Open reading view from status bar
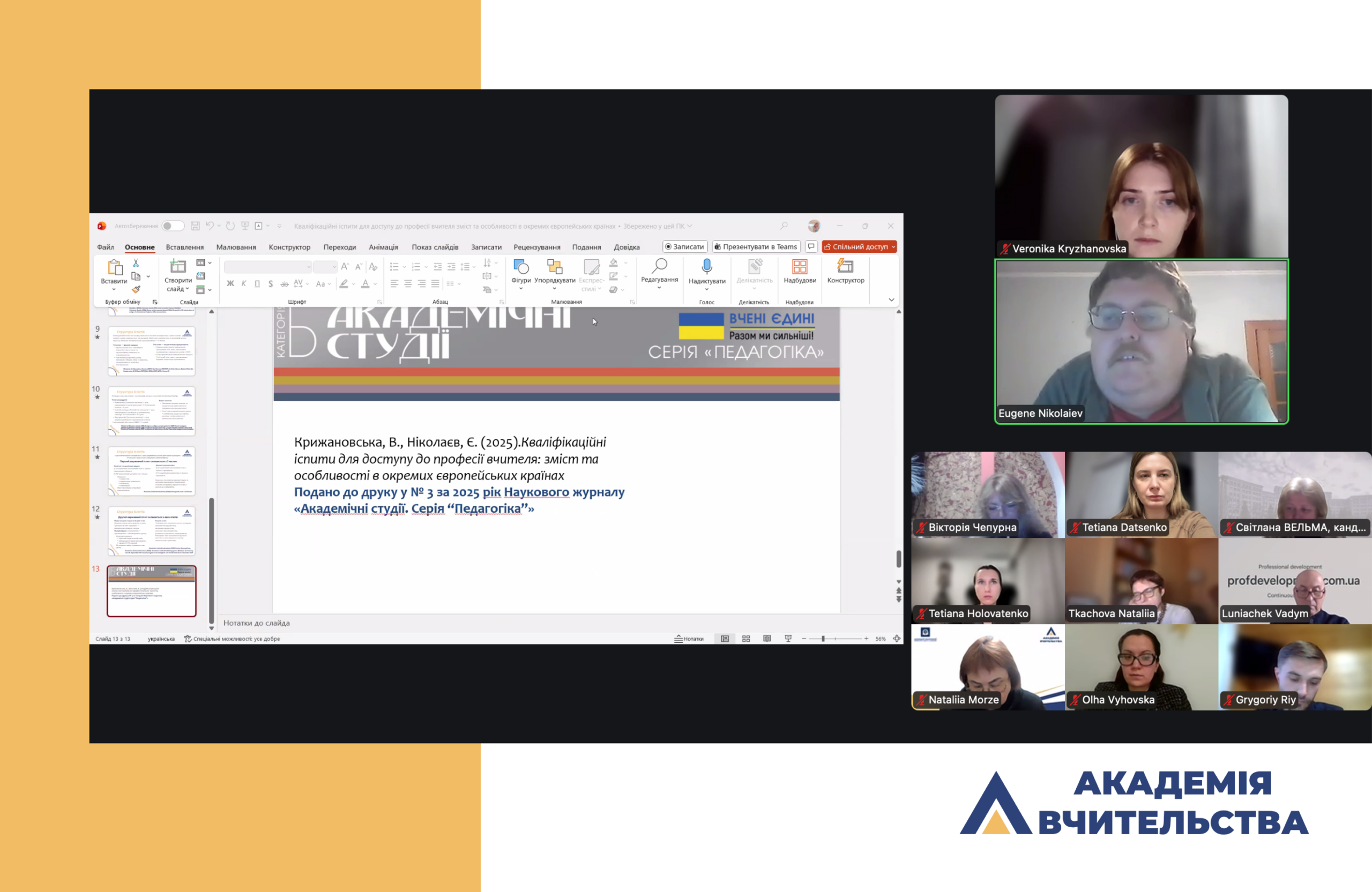The image size is (1372, 892). 767,639
